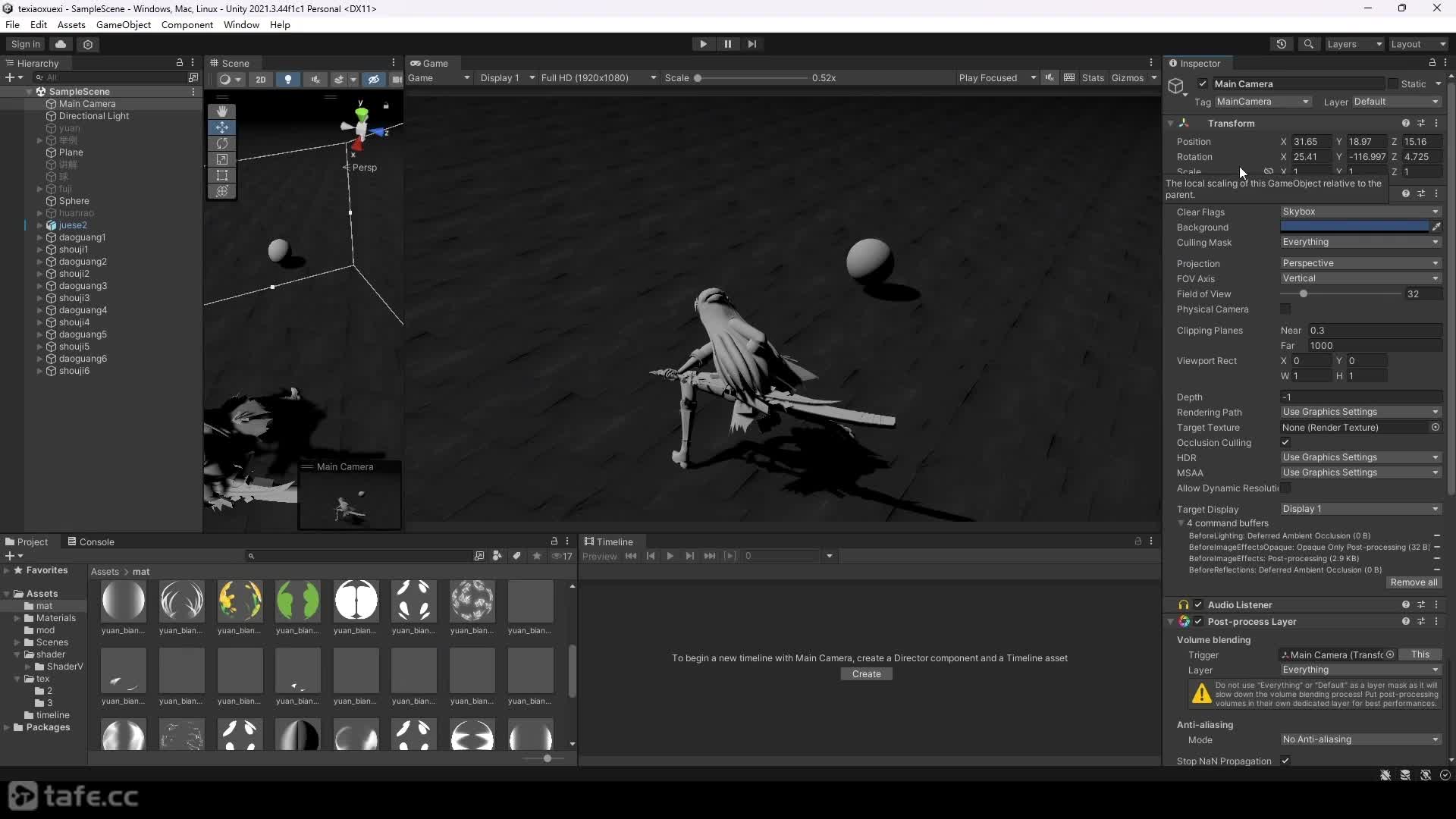
Task: Open the Layers dropdown in toolbar
Action: (x=1355, y=44)
